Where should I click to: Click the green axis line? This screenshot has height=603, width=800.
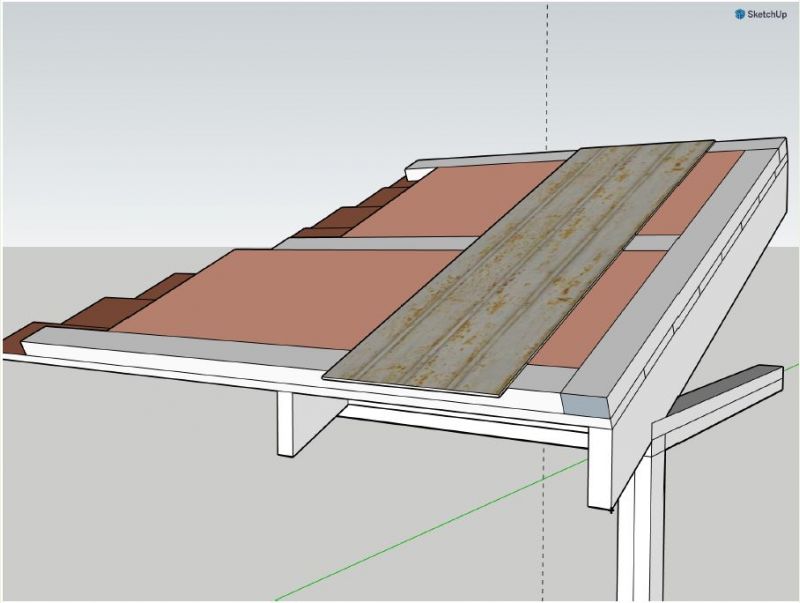tap(432, 530)
